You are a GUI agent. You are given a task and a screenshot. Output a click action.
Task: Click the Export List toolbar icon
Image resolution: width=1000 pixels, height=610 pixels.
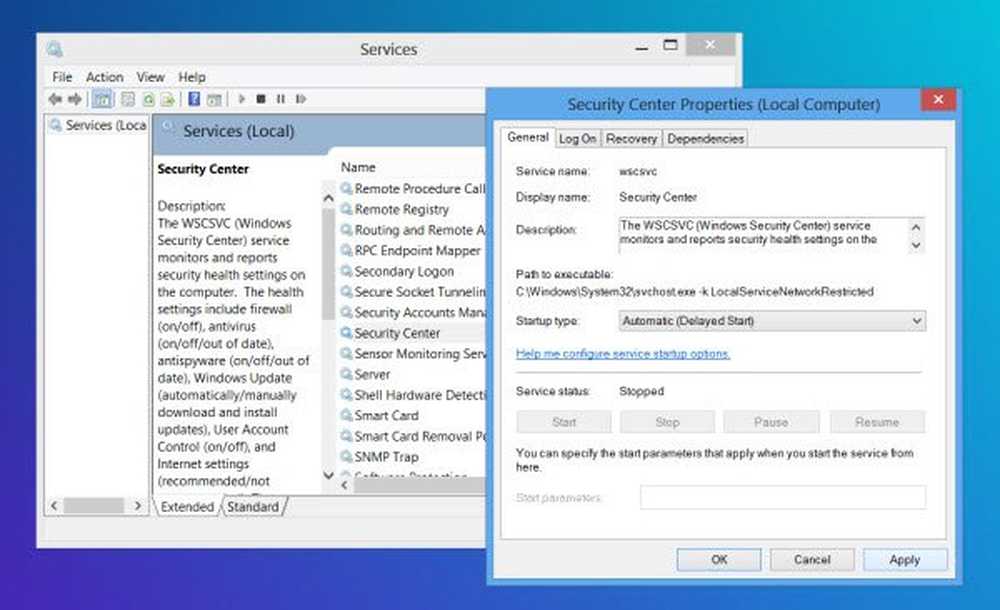(x=168, y=99)
